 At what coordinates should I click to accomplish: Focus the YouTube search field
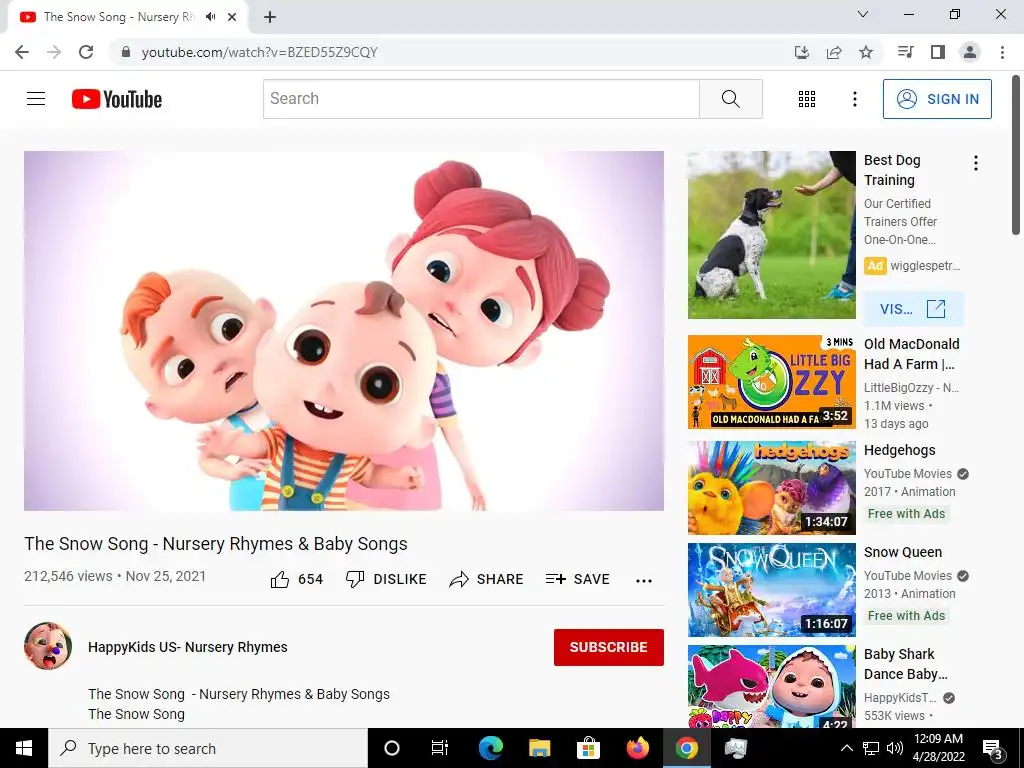[x=481, y=99]
